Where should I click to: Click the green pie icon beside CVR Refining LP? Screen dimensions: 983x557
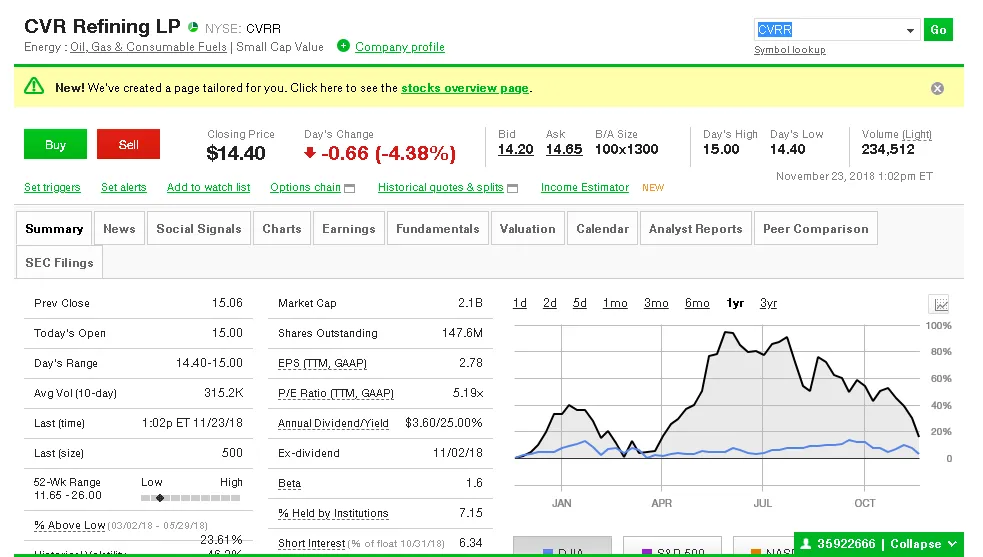[193, 27]
